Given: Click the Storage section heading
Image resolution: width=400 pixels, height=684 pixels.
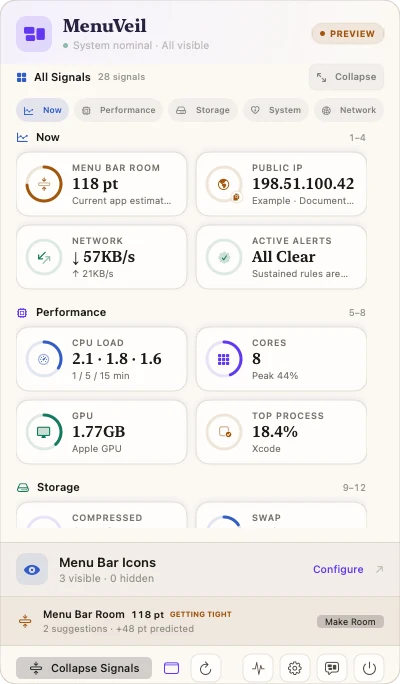Looking at the screenshot, I should 58,487.
